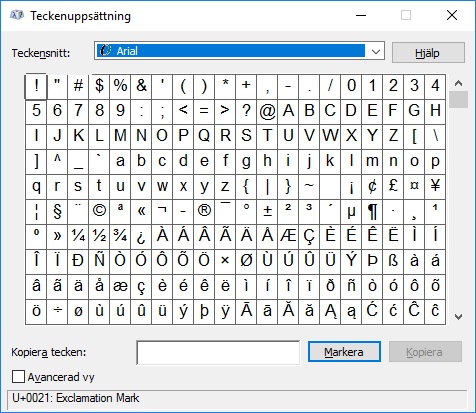
Task: Select the currency ¤ sign
Action: click(414, 187)
